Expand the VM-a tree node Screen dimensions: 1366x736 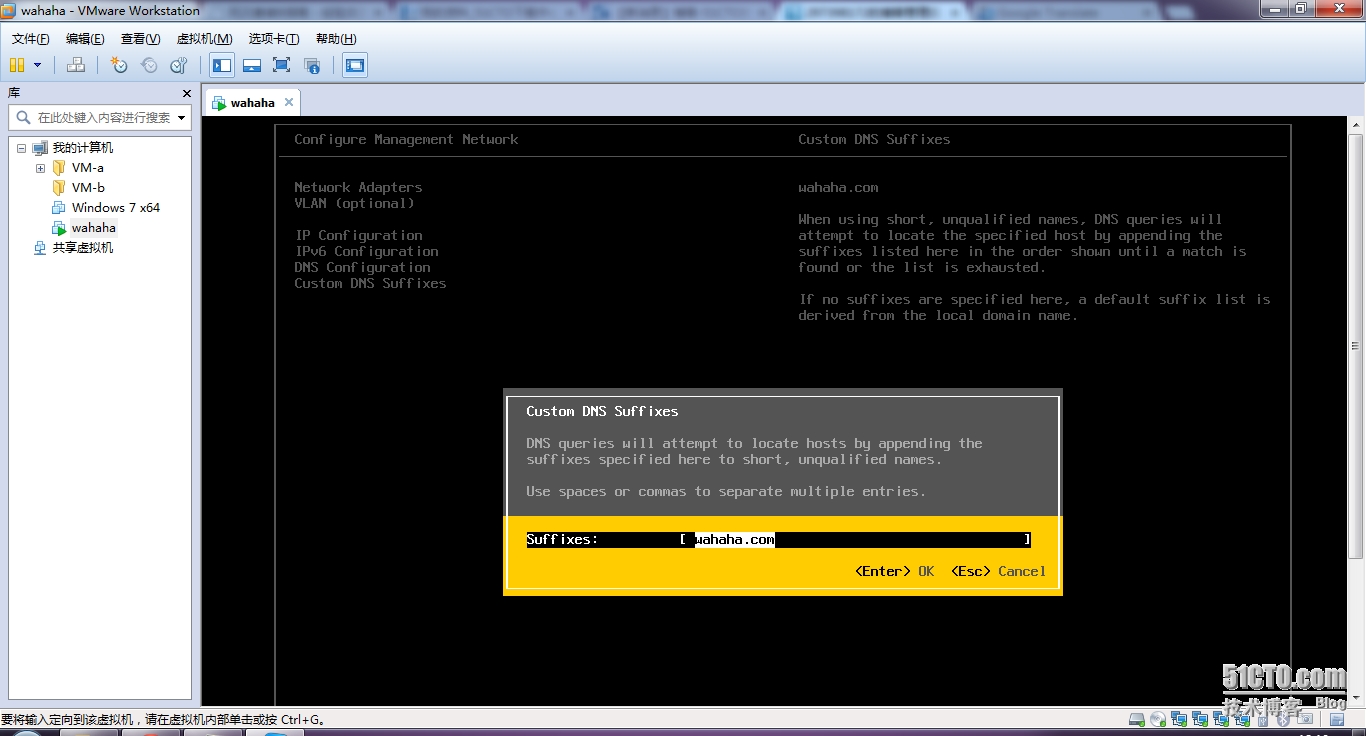(x=40, y=168)
